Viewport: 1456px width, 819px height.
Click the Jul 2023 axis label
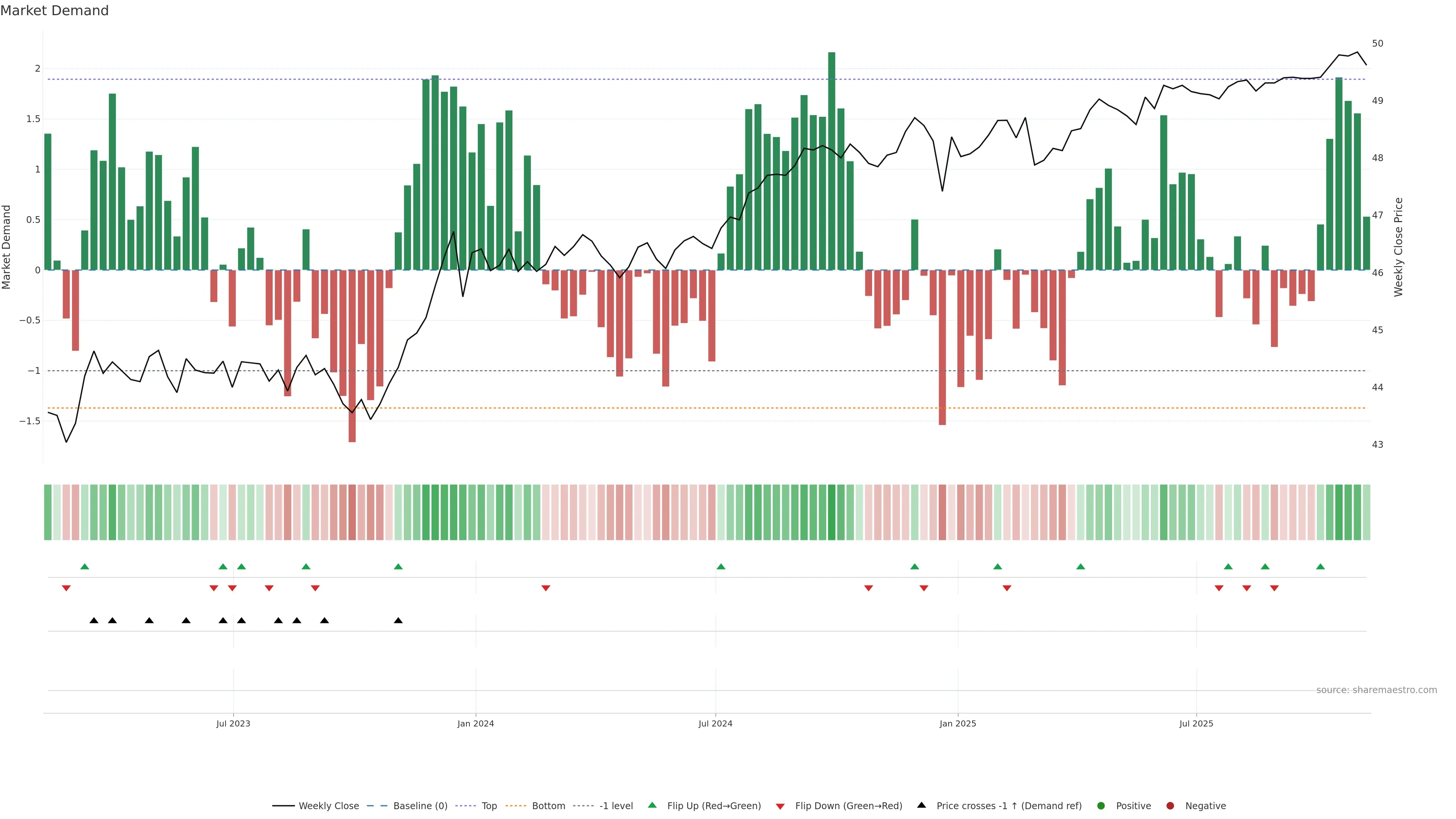233,724
